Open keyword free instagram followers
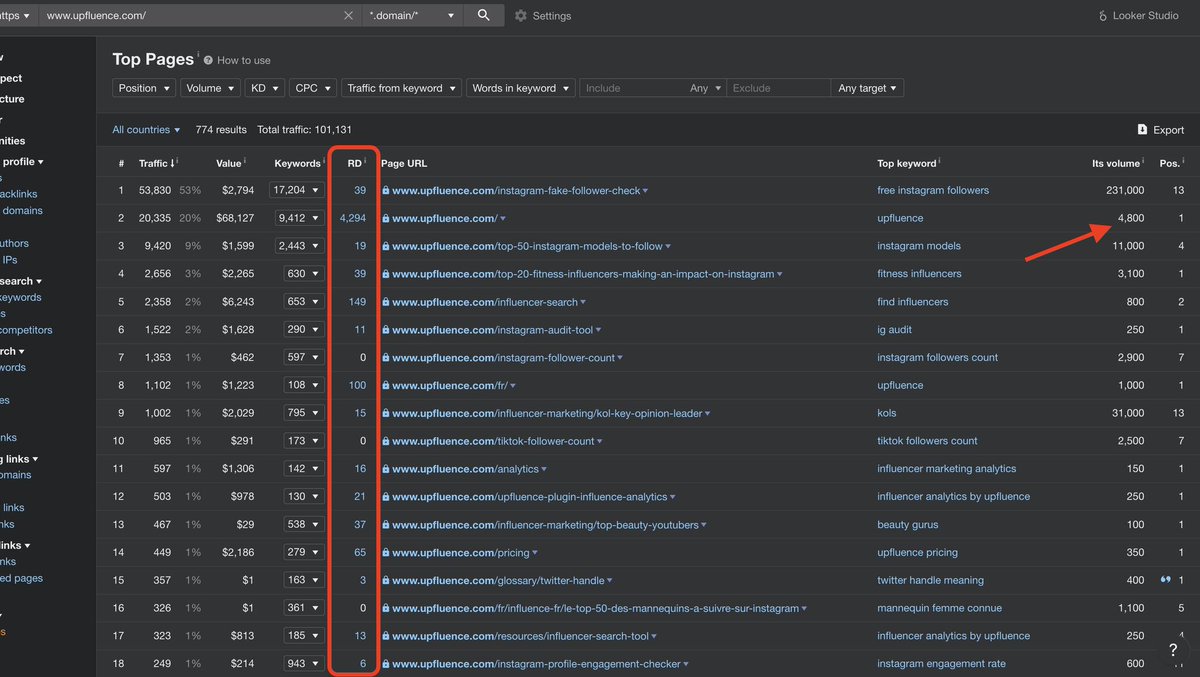Screen dimensions: 1200x677 pyautogui.click(x=933, y=190)
